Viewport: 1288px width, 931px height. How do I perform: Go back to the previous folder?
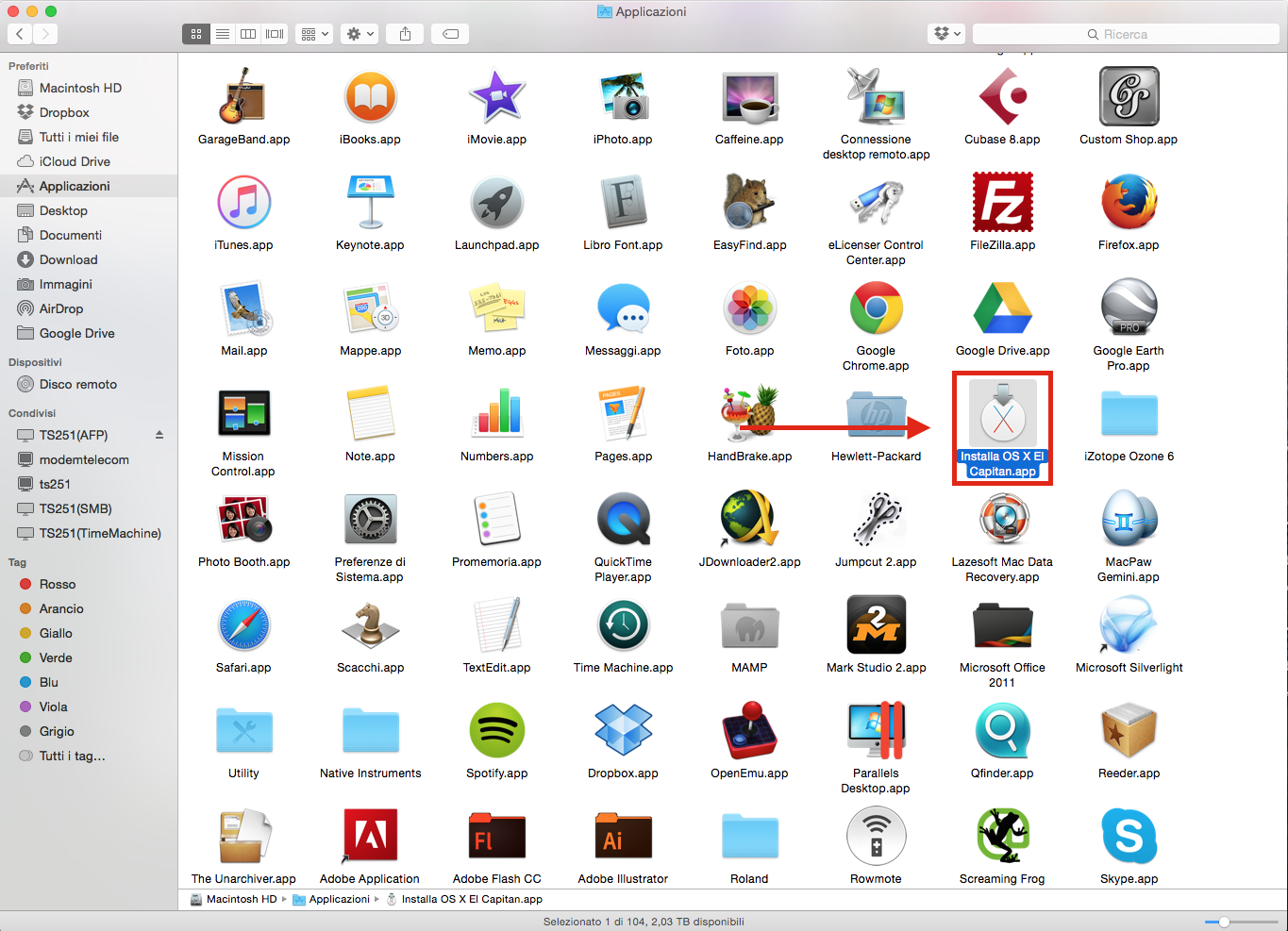[x=20, y=34]
